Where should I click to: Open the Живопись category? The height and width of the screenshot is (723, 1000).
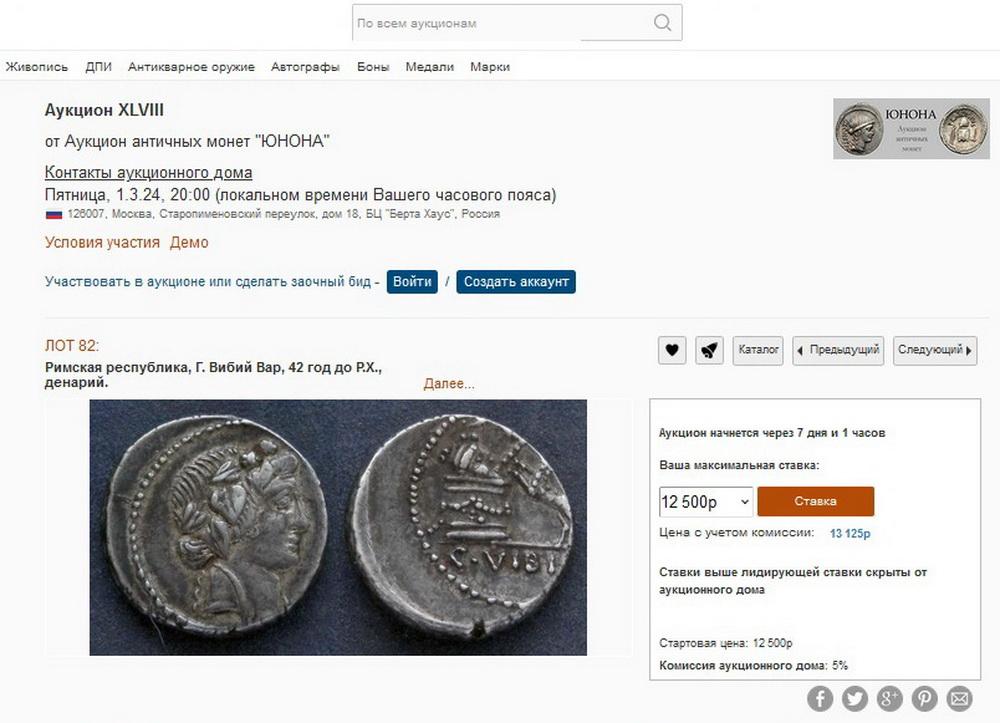click(x=37, y=67)
